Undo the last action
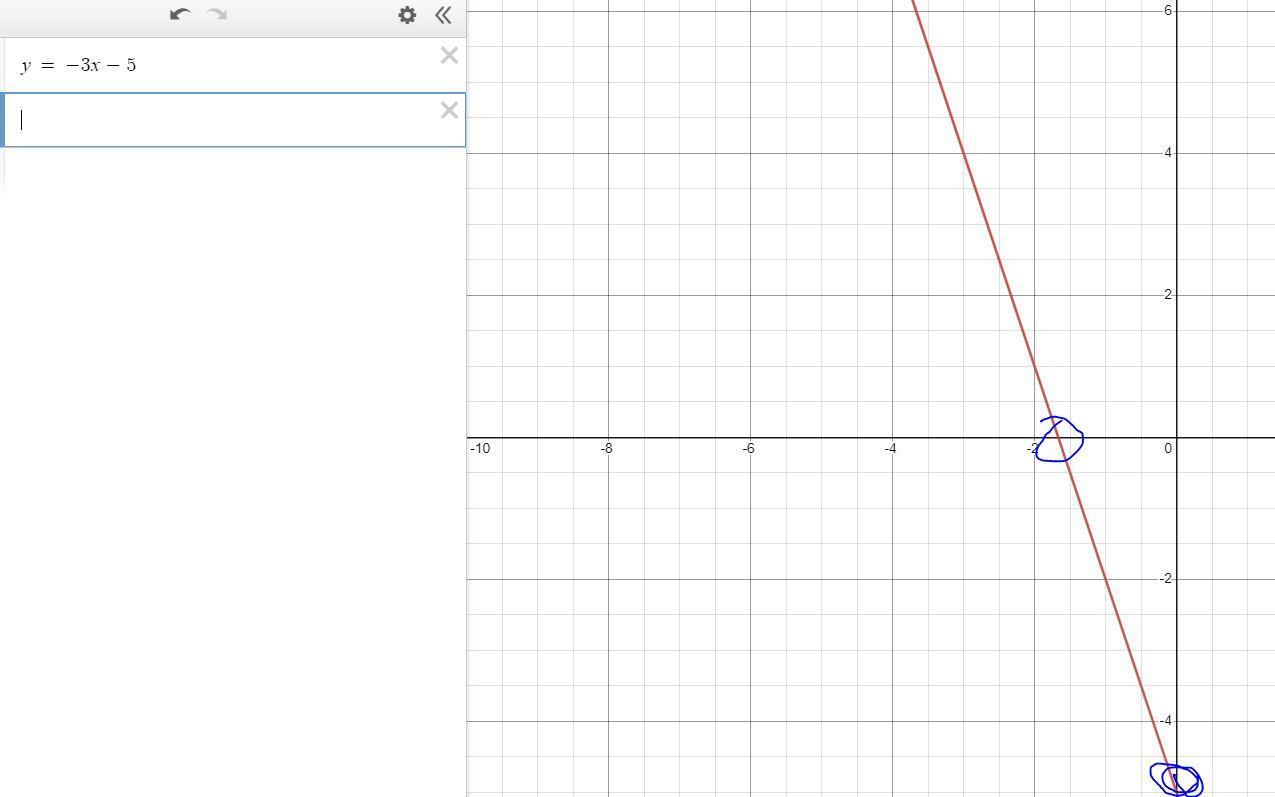 (x=180, y=14)
